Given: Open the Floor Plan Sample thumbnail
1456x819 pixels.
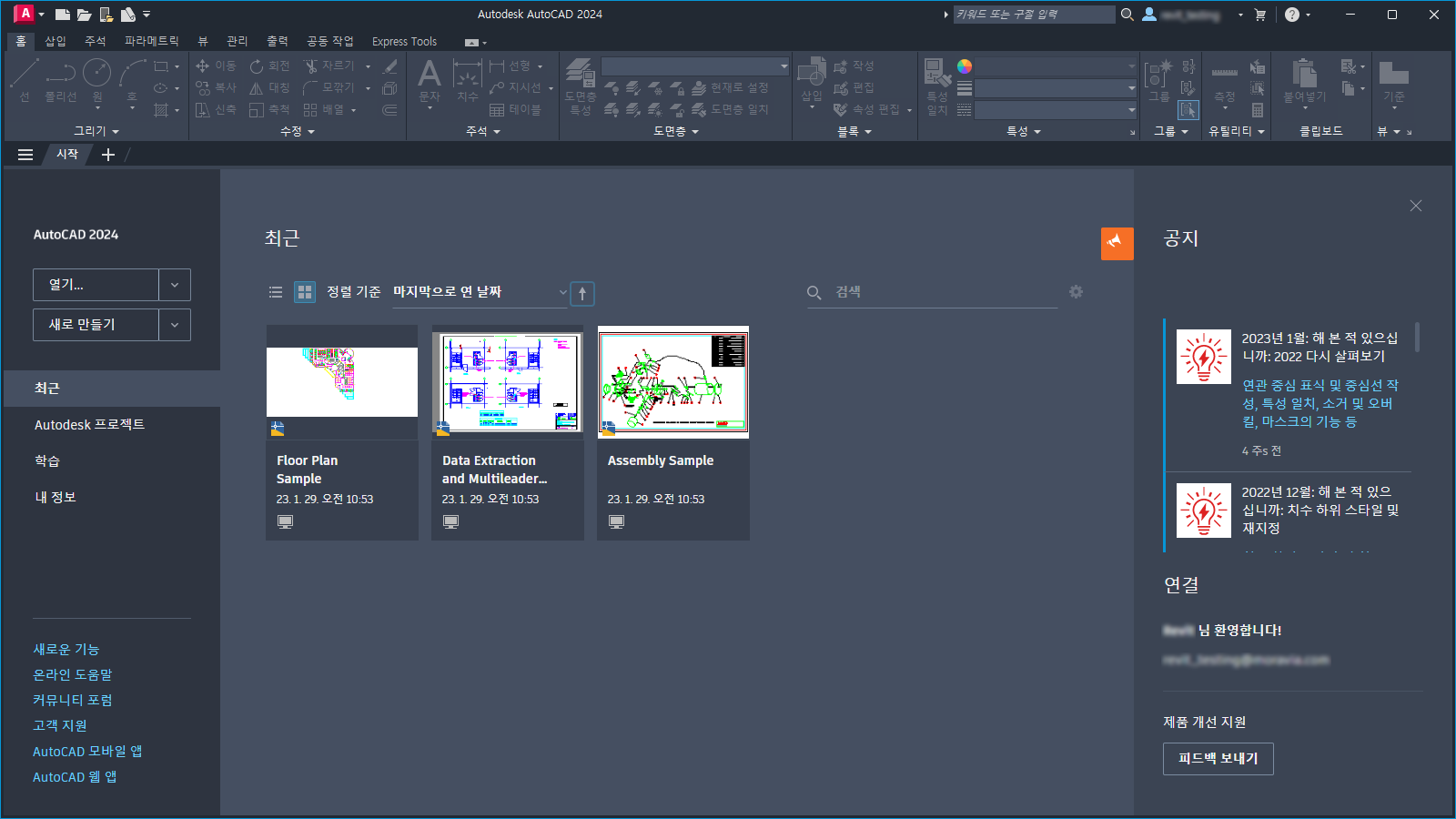Looking at the screenshot, I should coord(342,382).
